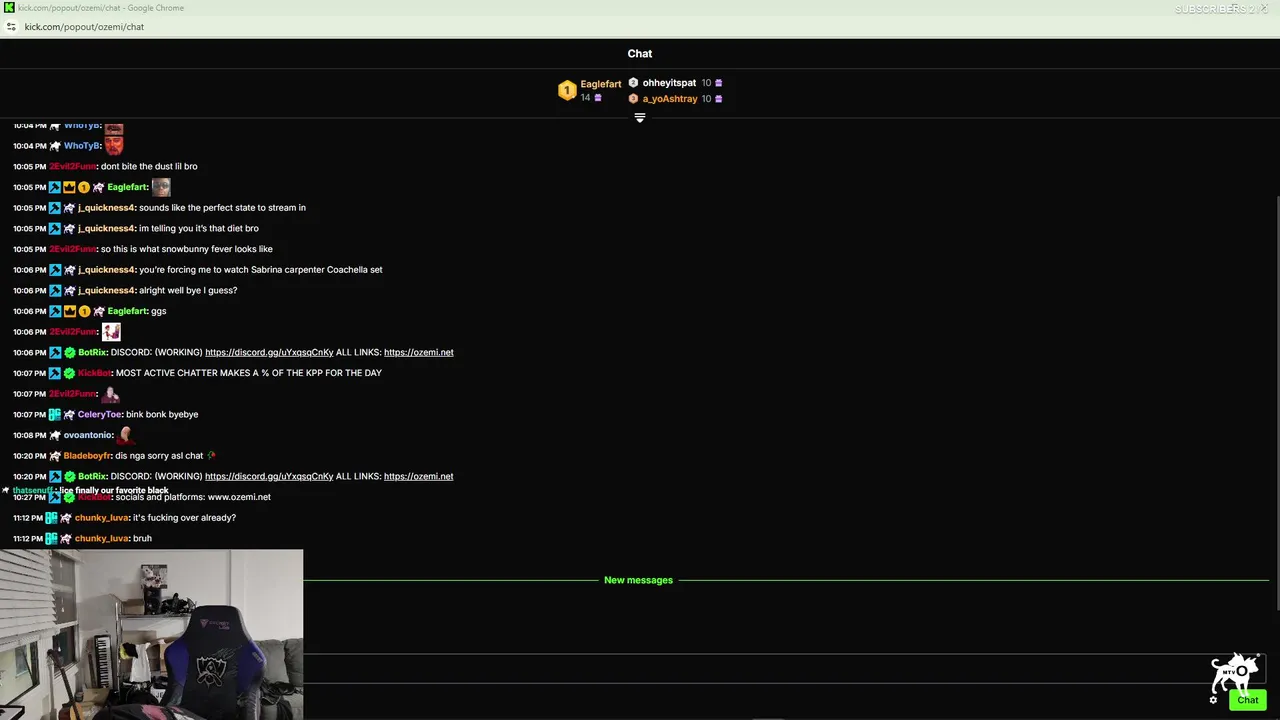Click the green Chat send button
1280x720 pixels.
(x=1248, y=700)
